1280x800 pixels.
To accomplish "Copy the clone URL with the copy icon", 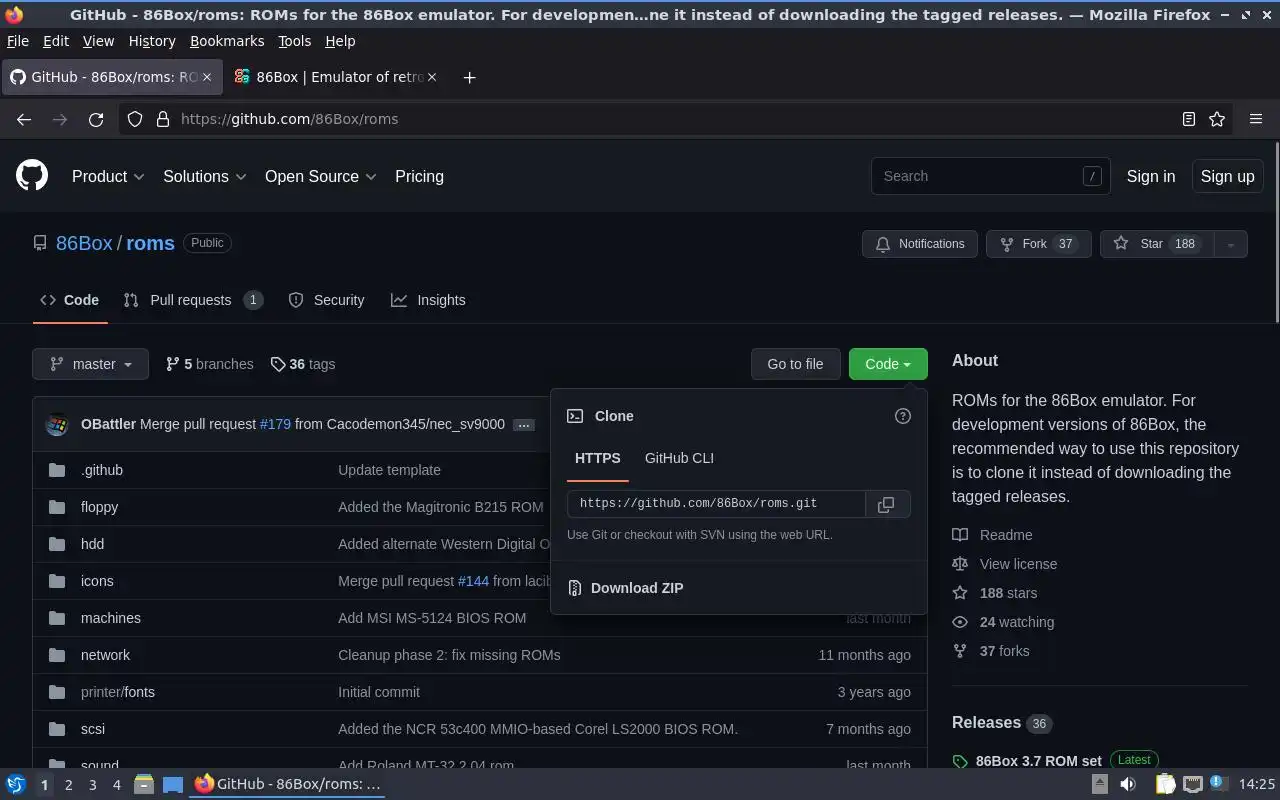I will [886, 505].
